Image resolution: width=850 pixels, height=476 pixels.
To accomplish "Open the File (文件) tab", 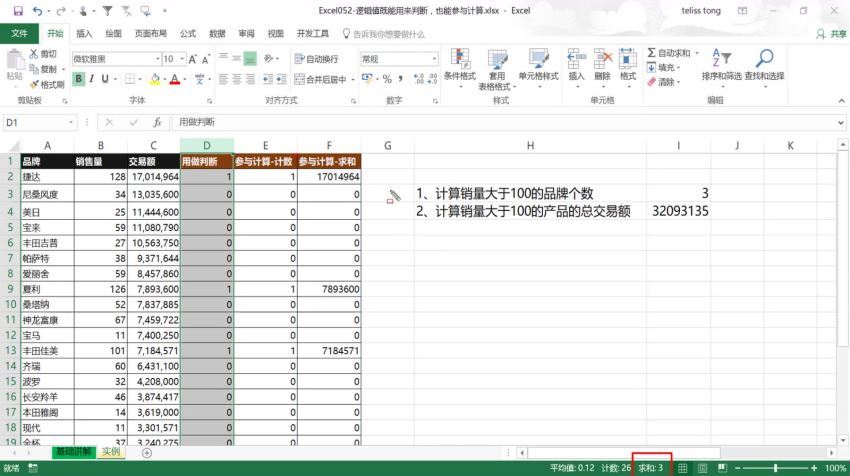I will point(19,34).
